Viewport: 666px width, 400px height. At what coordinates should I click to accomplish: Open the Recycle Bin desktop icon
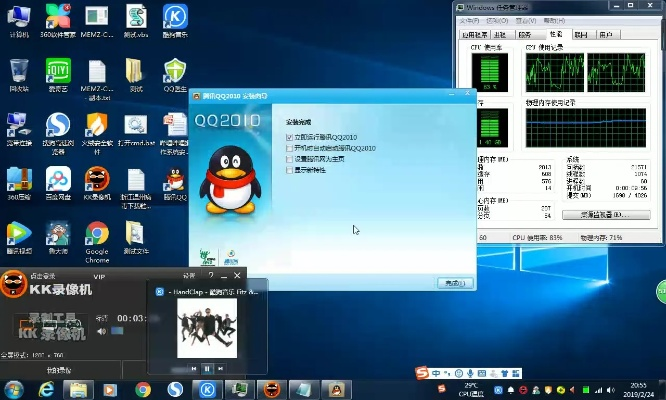pyautogui.click(x=19, y=70)
